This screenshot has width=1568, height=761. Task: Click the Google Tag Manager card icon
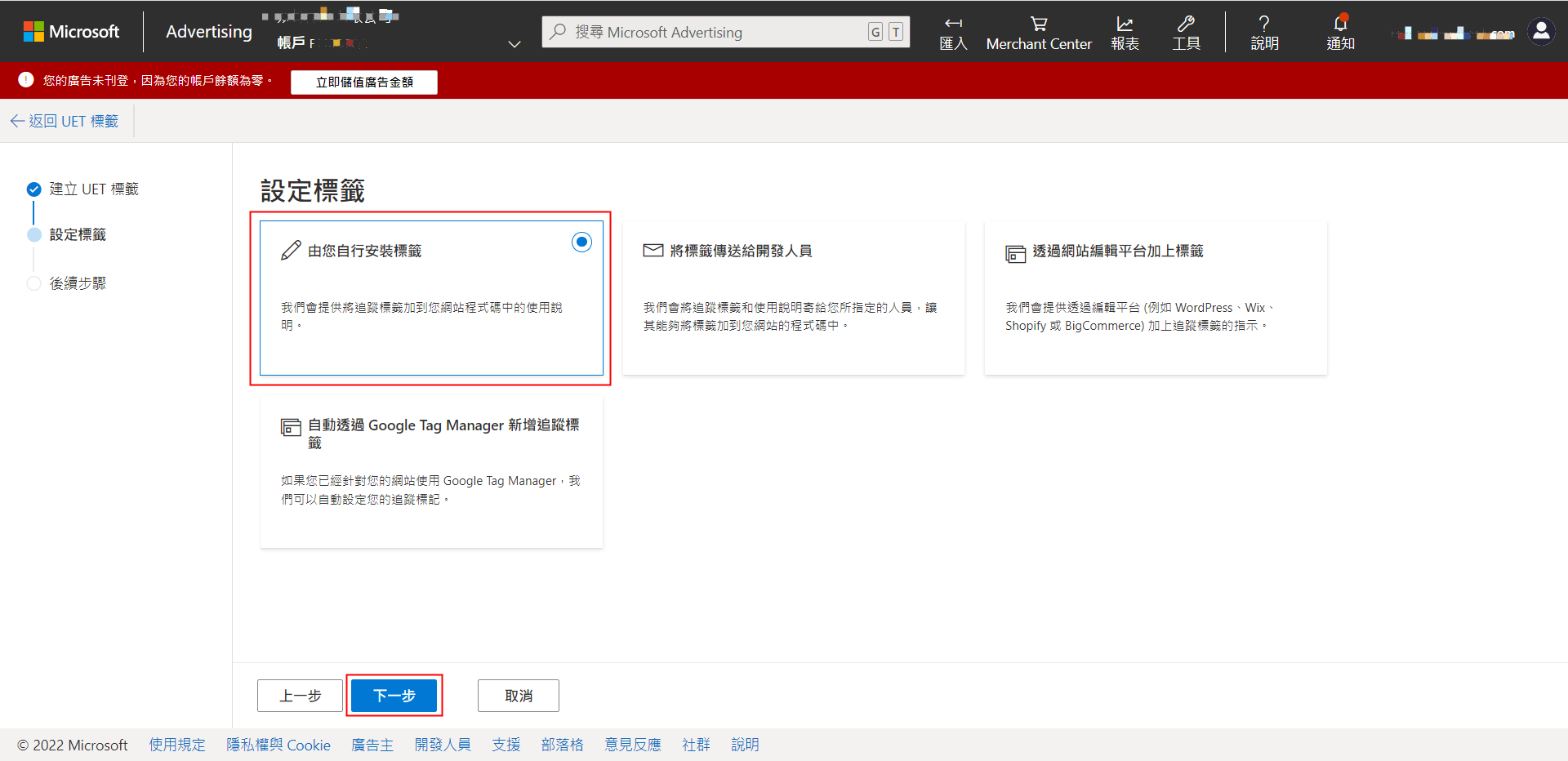291,427
